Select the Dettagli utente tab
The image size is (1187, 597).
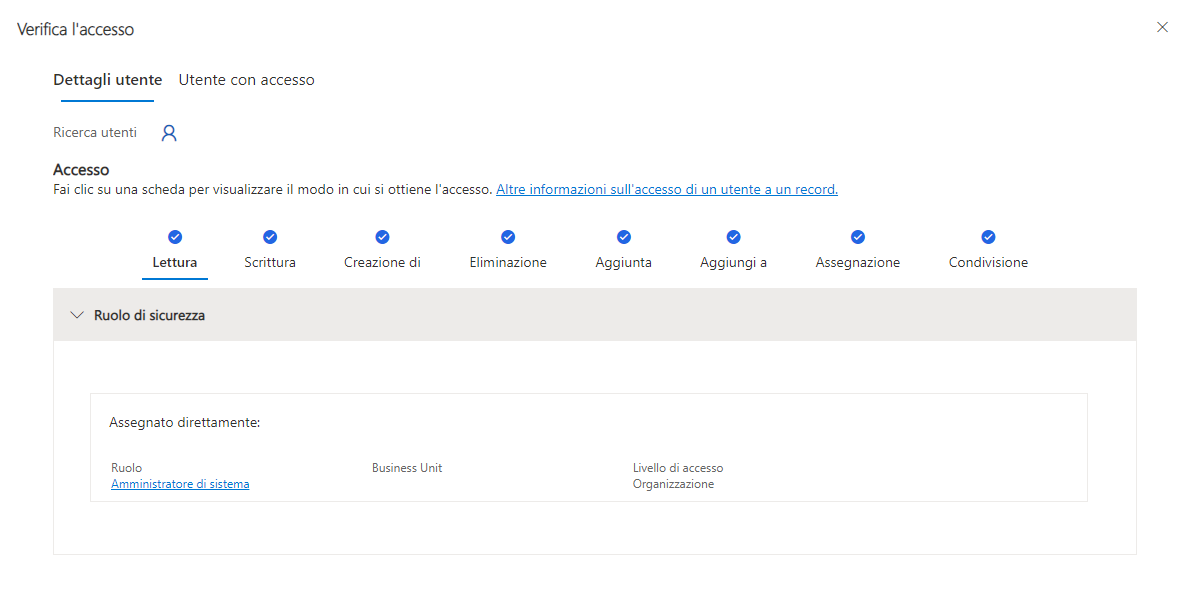(x=107, y=80)
